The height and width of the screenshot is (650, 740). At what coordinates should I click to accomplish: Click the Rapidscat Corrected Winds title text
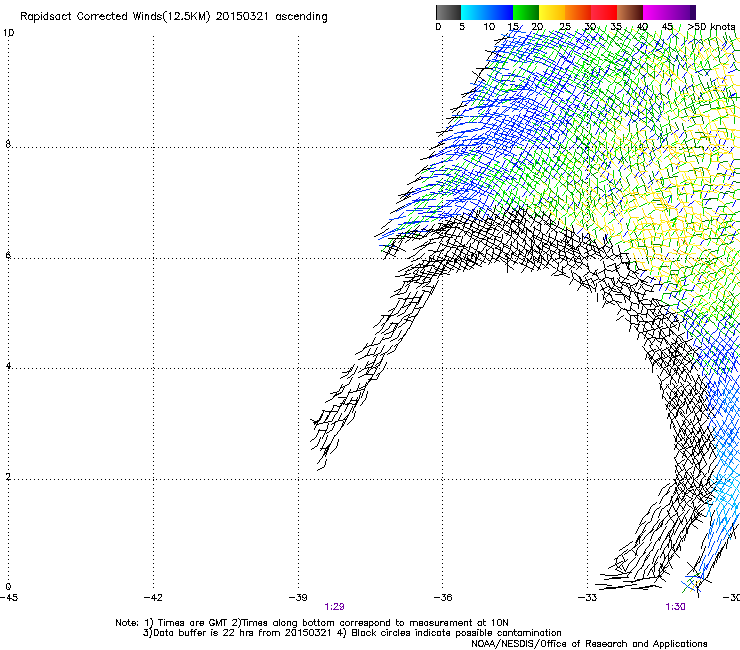[x=174, y=17]
